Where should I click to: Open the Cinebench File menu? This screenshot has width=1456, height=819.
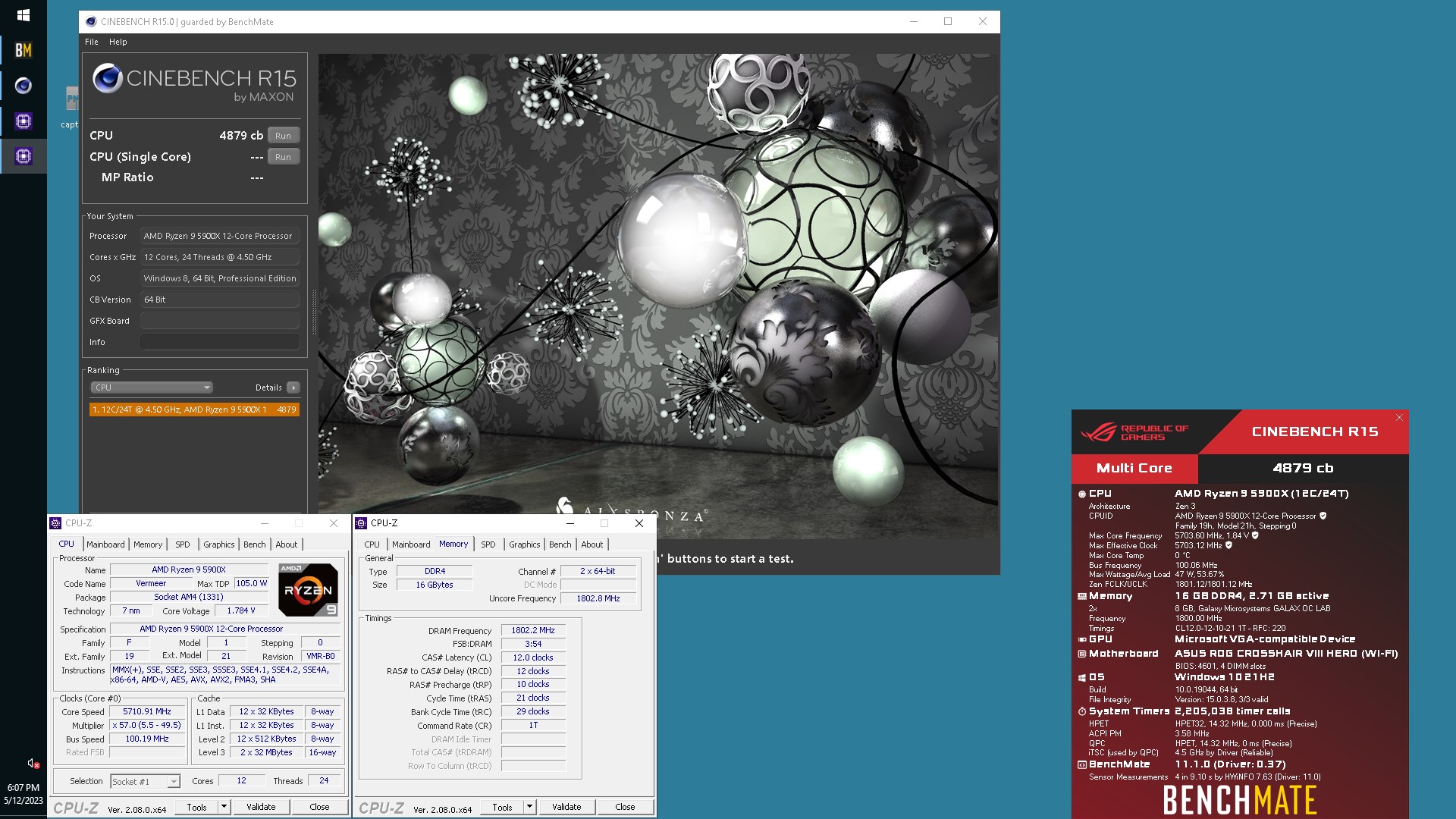click(92, 42)
